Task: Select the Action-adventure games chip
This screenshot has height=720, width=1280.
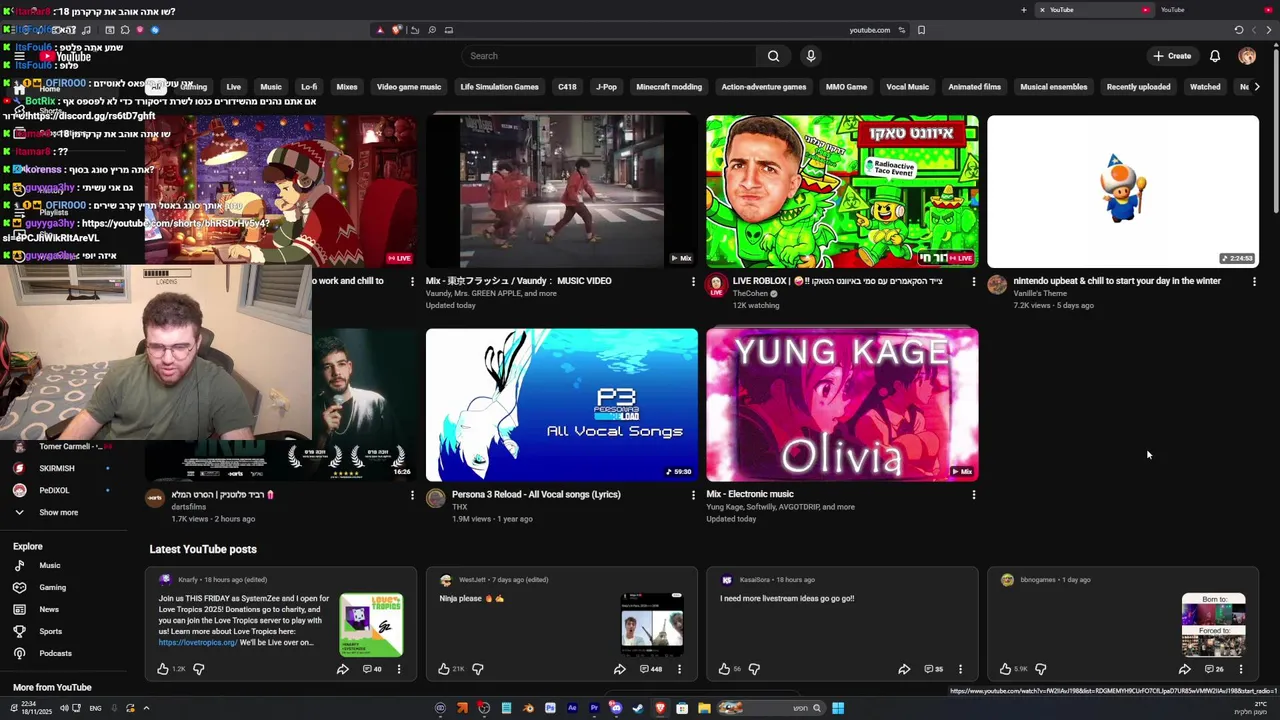Action: 764,87
